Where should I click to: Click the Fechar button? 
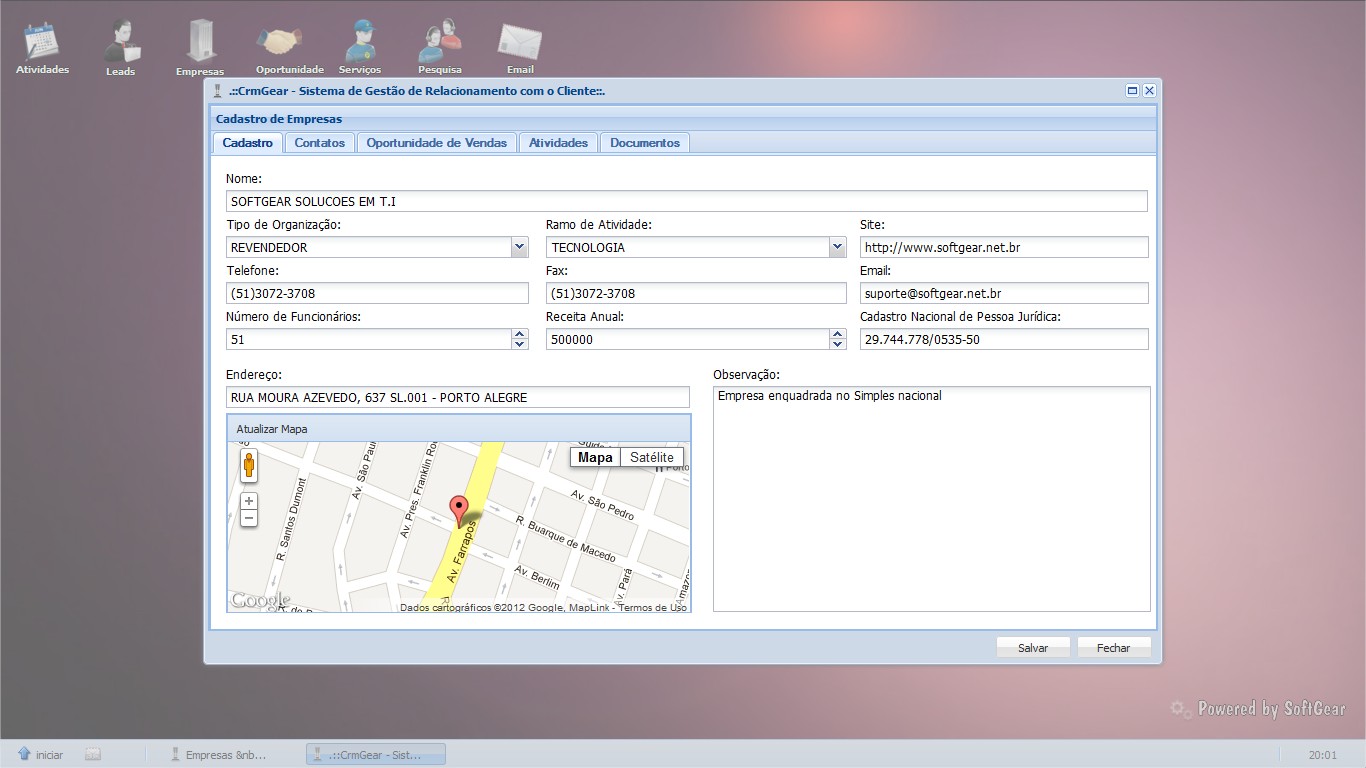click(1113, 648)
